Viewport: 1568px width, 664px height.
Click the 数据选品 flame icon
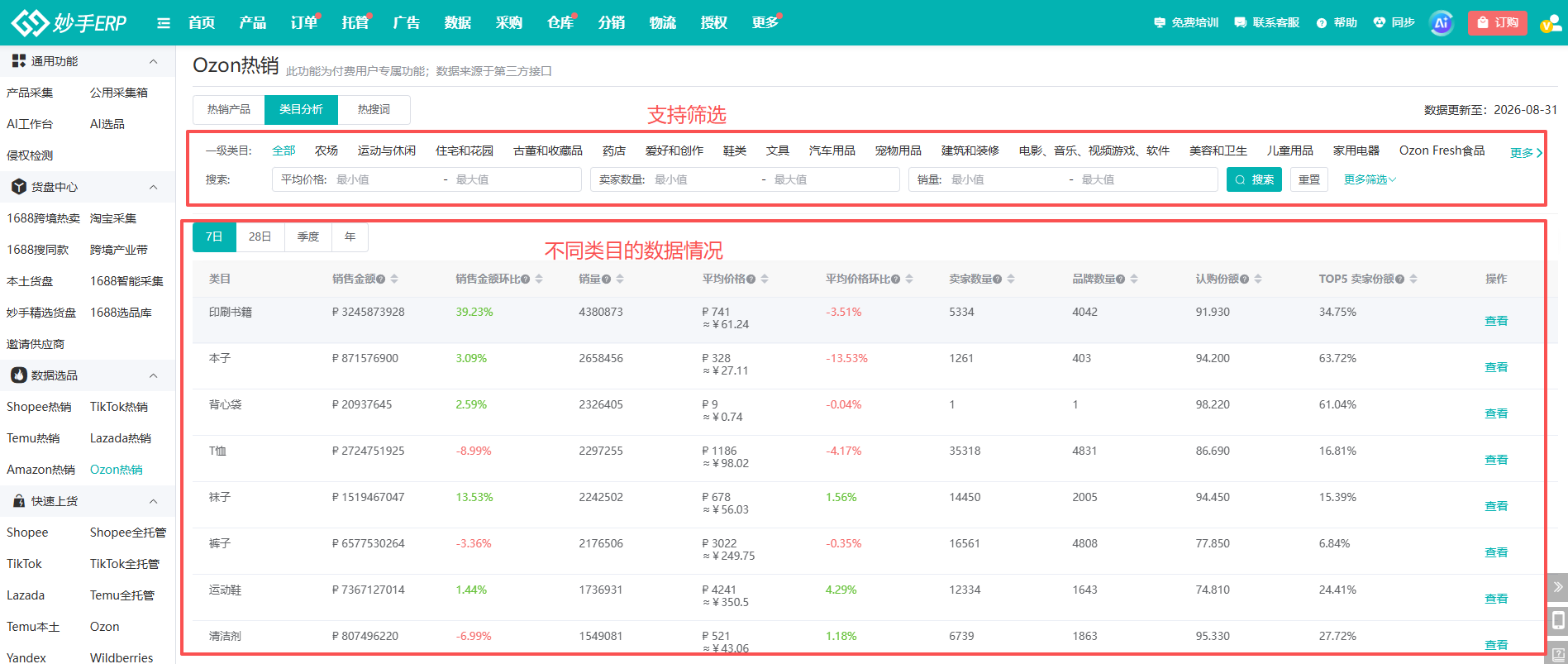point(18,375)
